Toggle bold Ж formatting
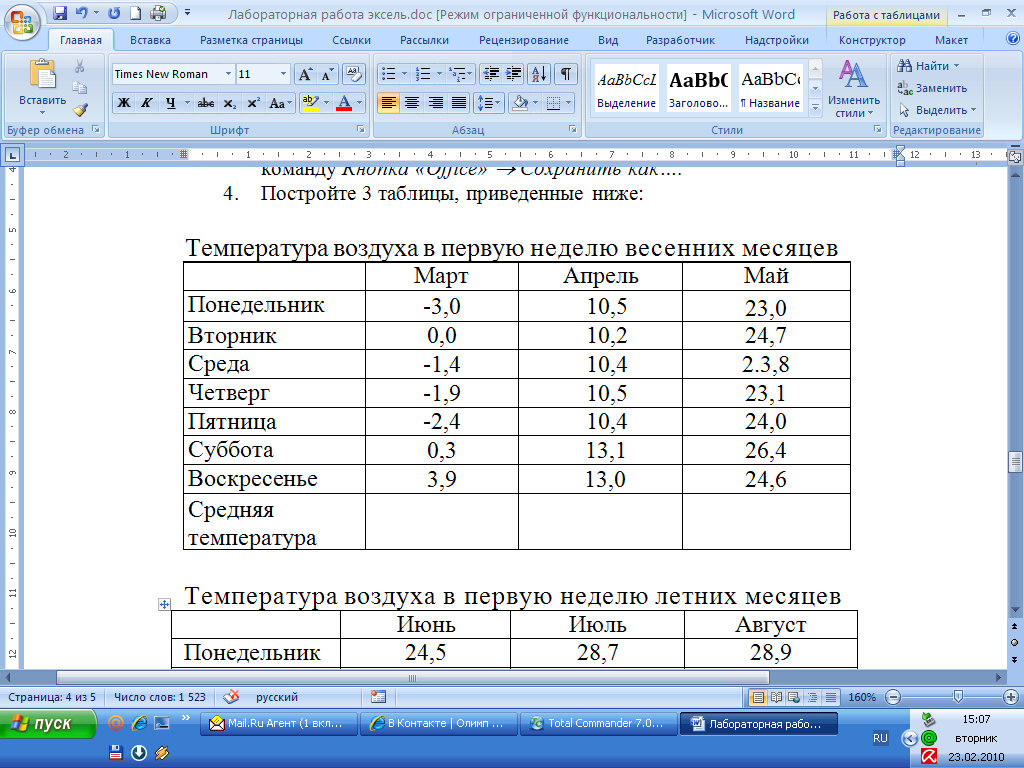This screenshot has width=1024, height=768. pos(123,103)
